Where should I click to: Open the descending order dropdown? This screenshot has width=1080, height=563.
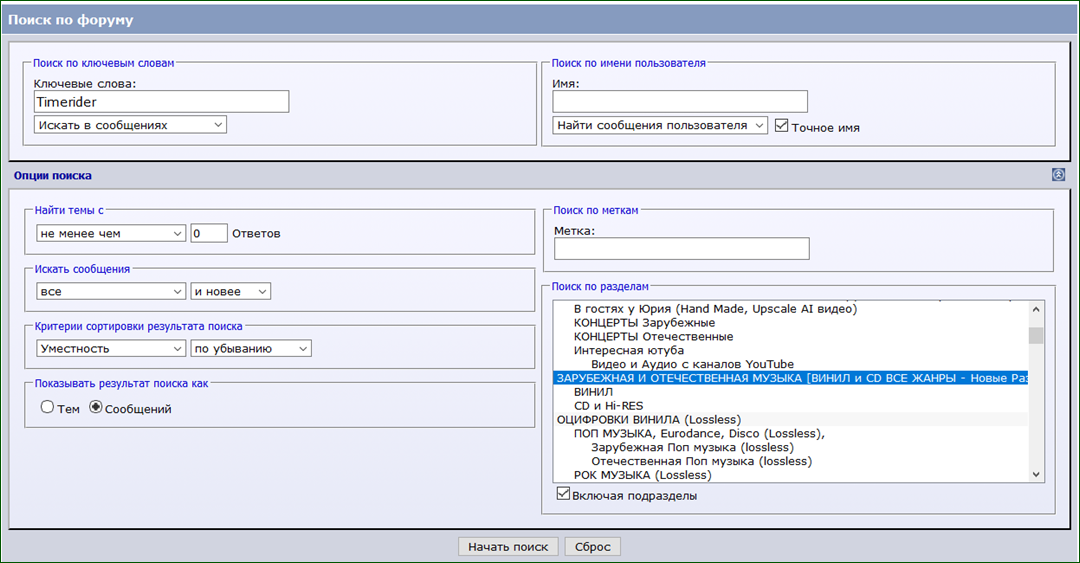pos(251,348)
